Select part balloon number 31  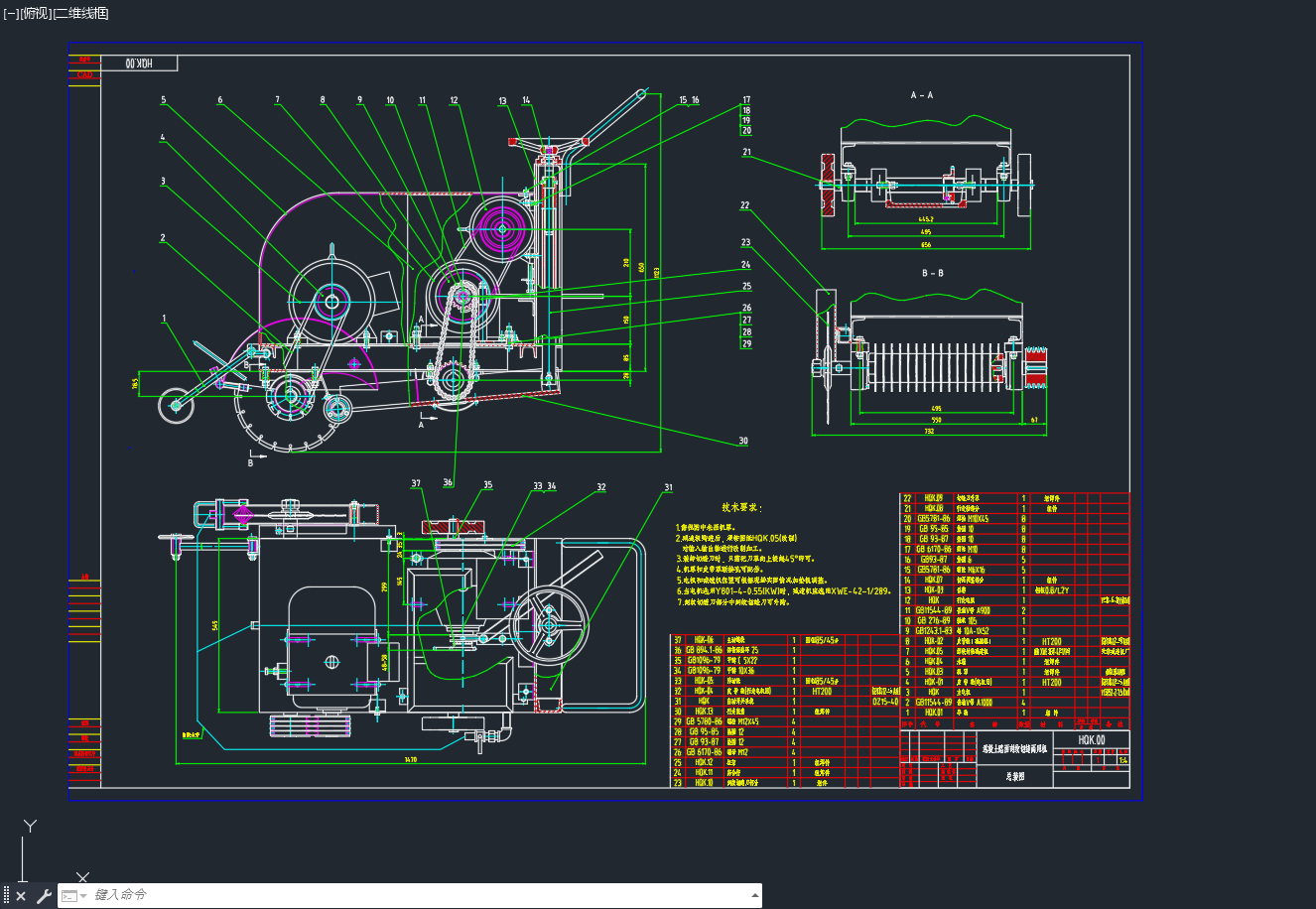[x=668, y=487]
